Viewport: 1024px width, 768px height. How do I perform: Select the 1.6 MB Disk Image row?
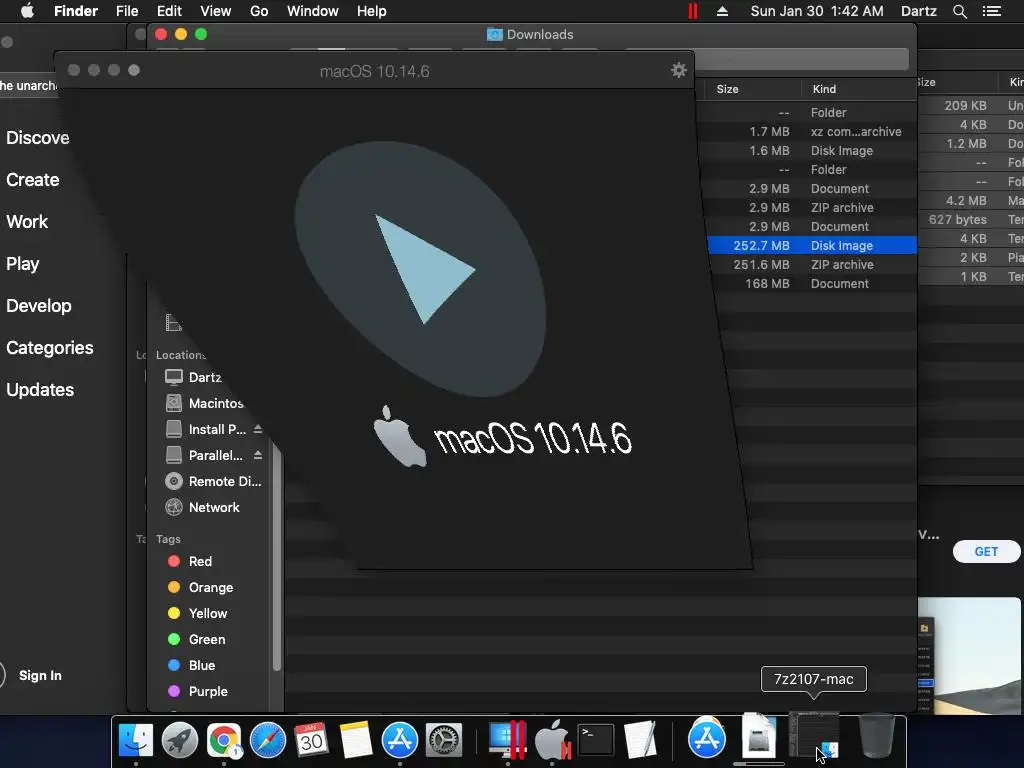807,150
